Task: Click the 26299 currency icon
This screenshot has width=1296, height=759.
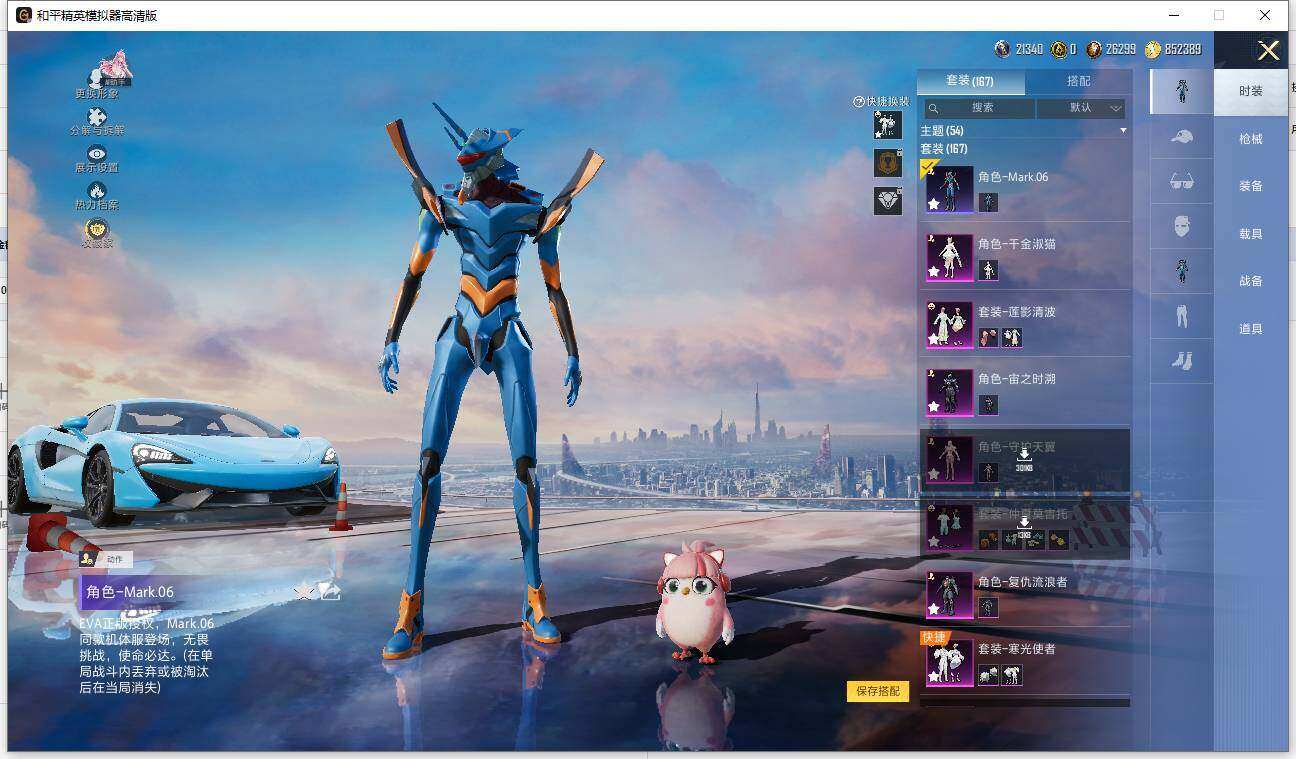Action: point(1094,49)
